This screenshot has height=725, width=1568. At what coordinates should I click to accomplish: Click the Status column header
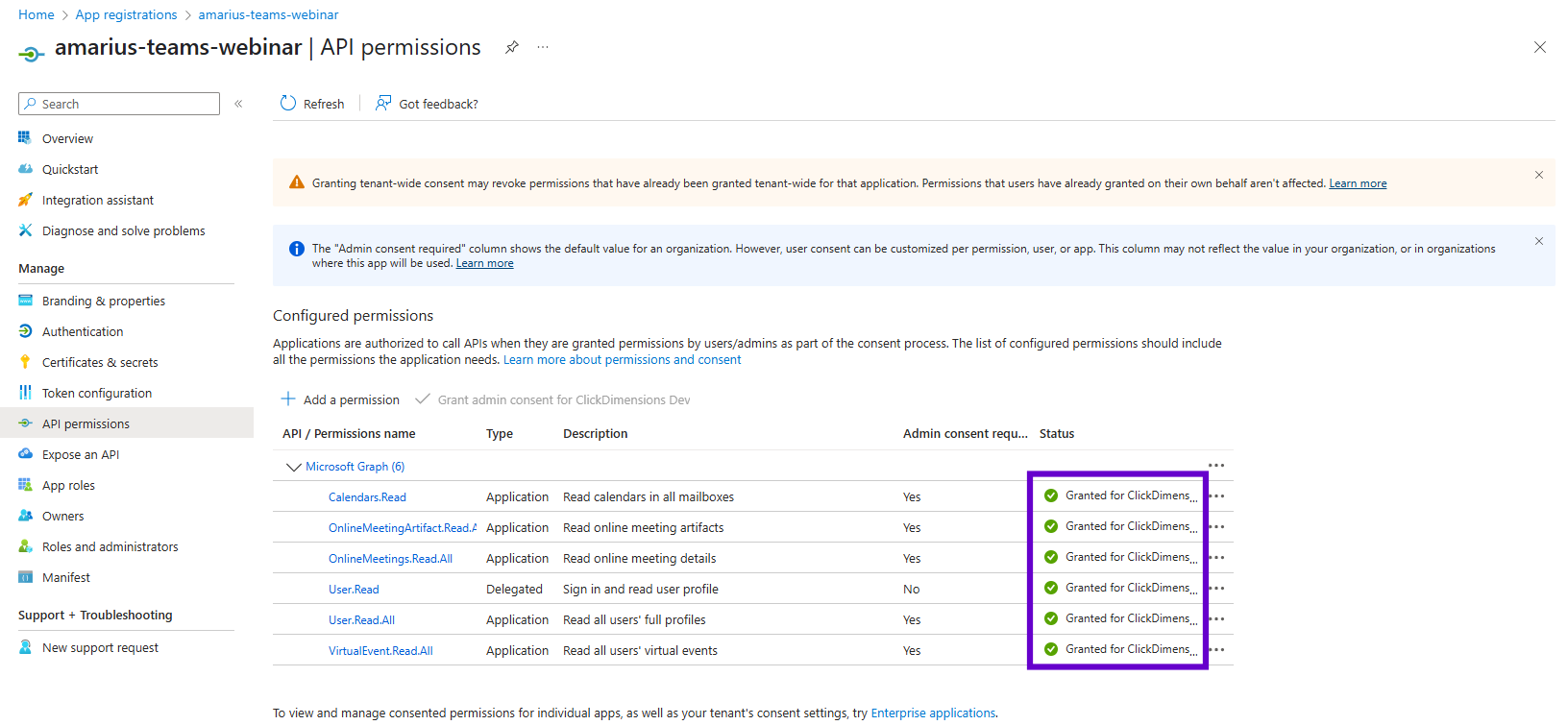point(1057,434)
